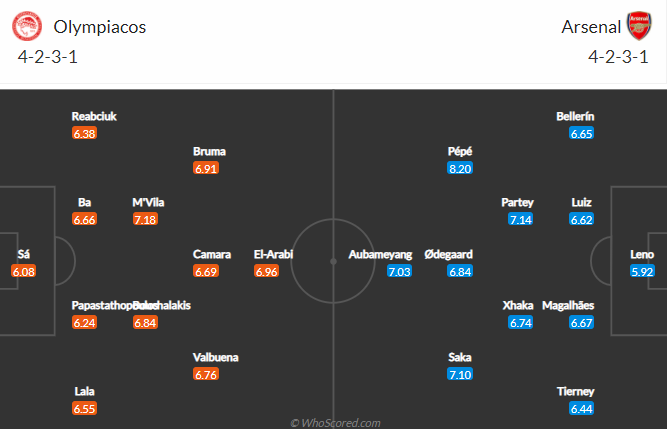
Task: Click Saka's 7.10 rating badge
Action: pos(460,374)
